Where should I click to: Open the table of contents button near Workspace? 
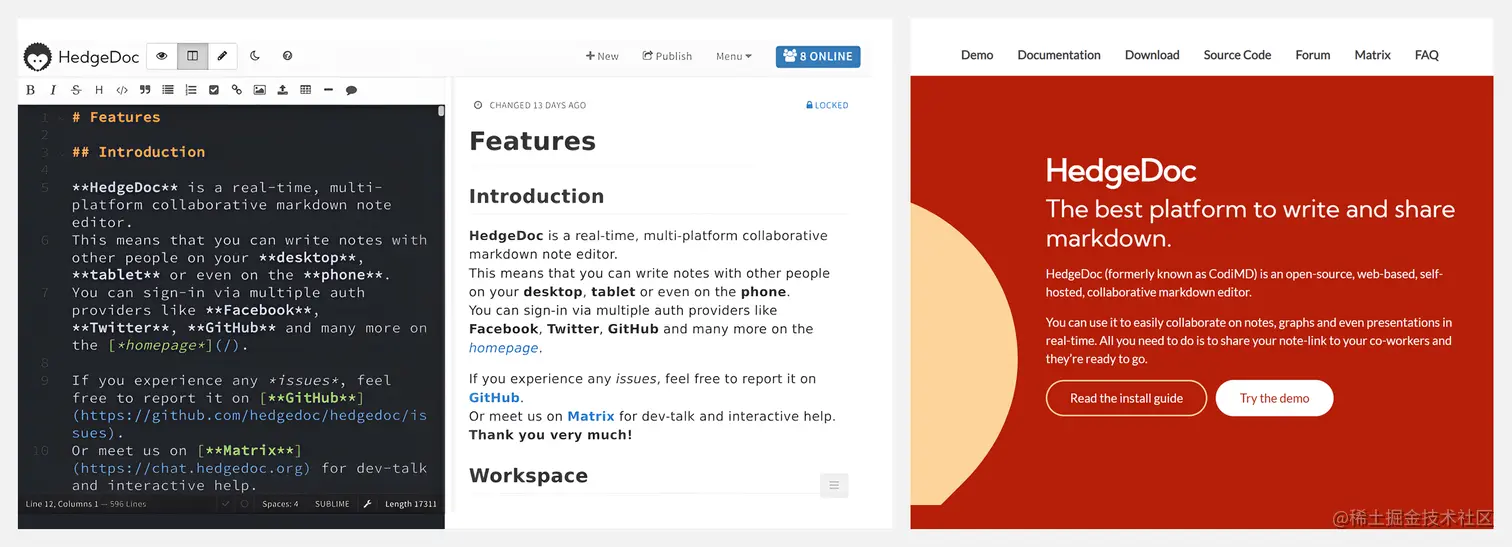[x=834, y=486]
